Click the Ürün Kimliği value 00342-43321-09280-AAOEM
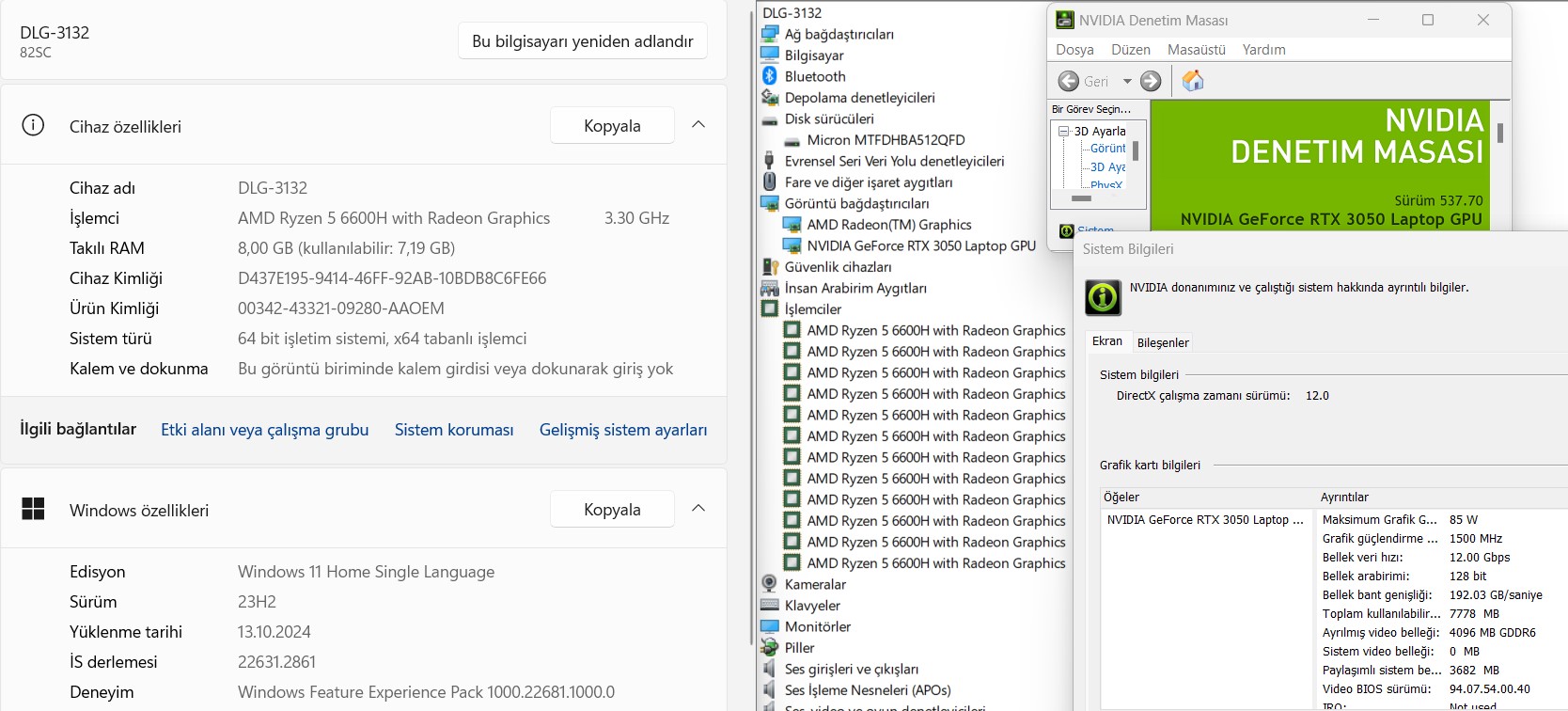 [341, 308]
